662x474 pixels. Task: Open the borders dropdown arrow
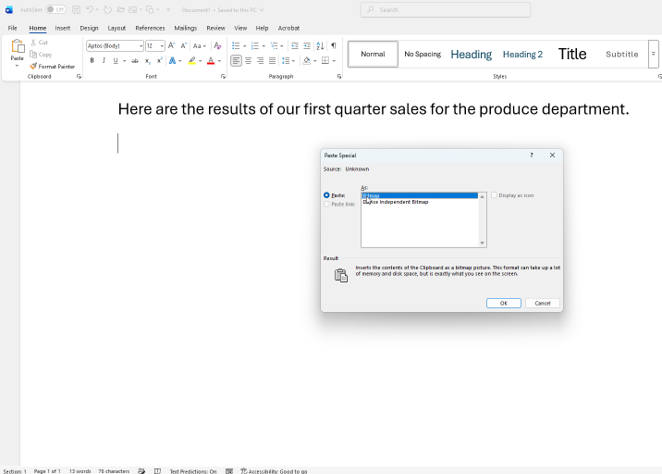(334, 61)
